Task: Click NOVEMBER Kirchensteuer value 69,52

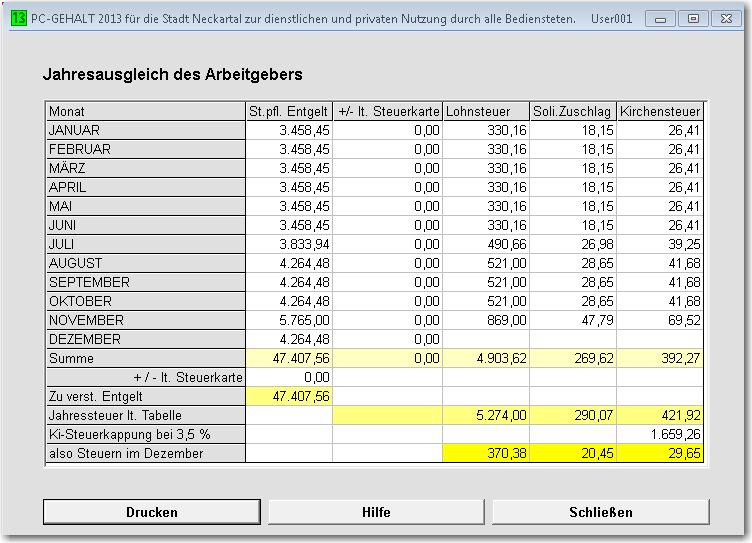Action: tap(660, 320)
